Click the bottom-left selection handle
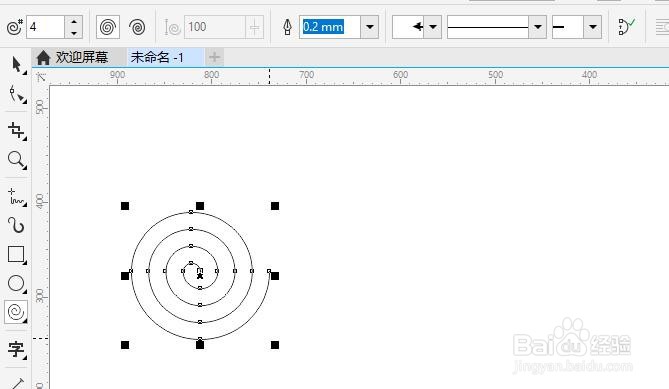This screenshot has width=669, height=389. (x=125, y=345)
